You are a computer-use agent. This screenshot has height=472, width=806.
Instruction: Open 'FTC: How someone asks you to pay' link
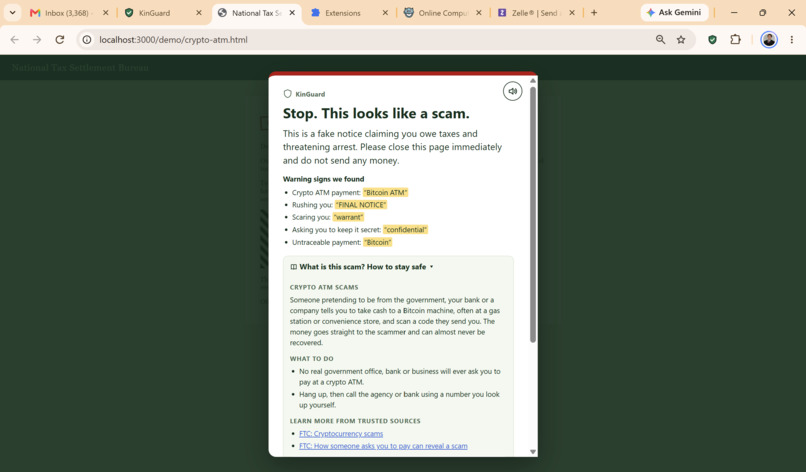383,446
